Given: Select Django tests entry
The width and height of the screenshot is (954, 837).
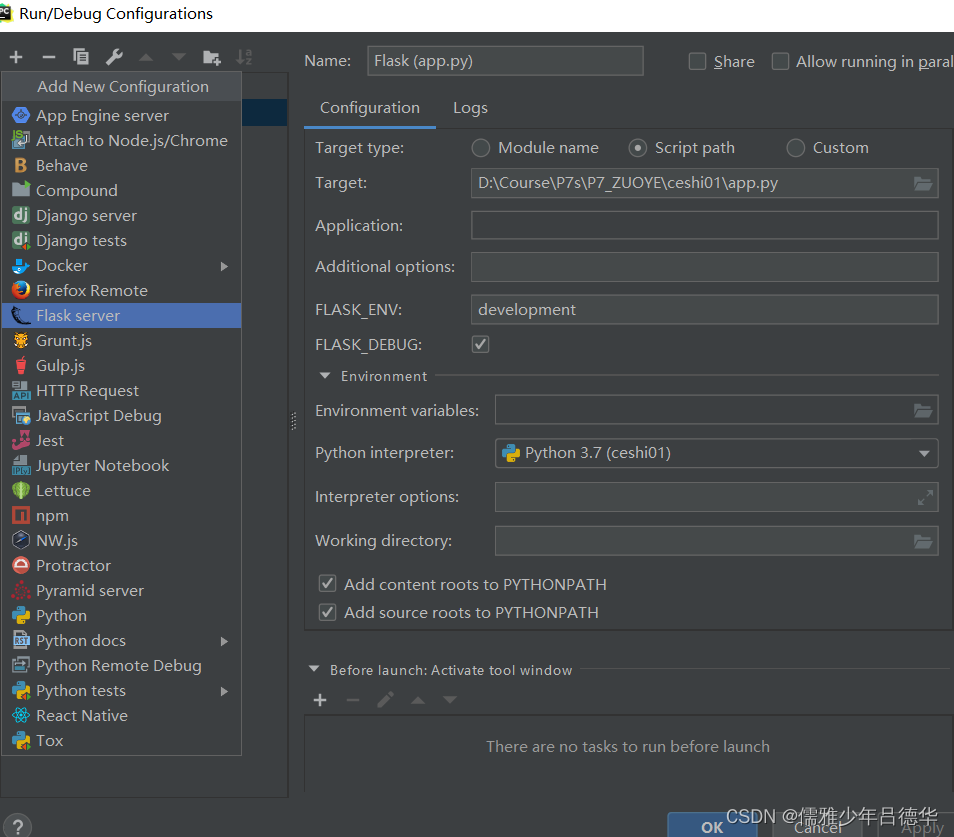Looking at the screenshot, I should coord(122,240).
